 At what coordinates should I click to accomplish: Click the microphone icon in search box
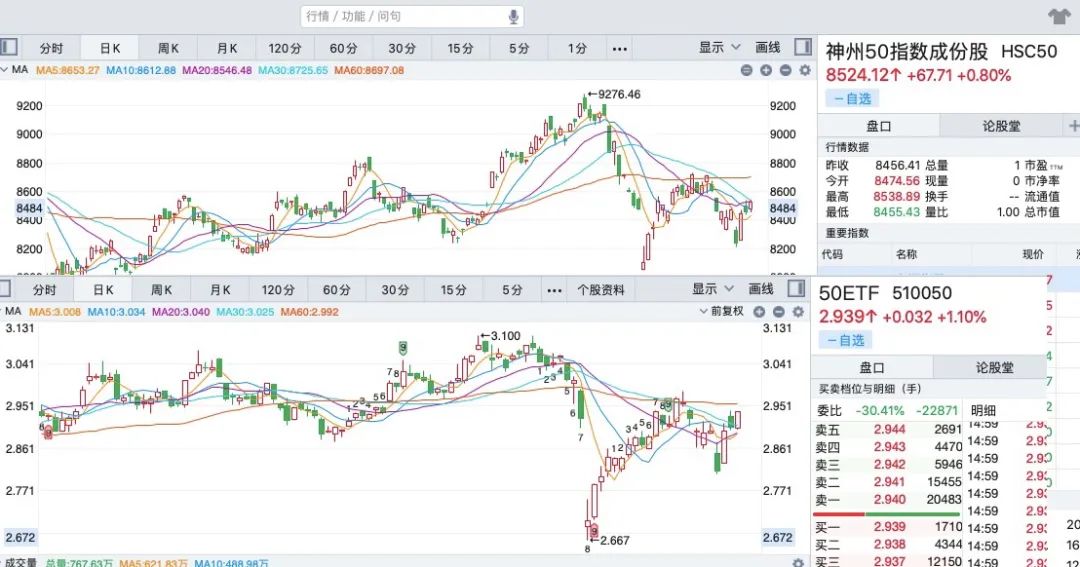click(513, 17)
